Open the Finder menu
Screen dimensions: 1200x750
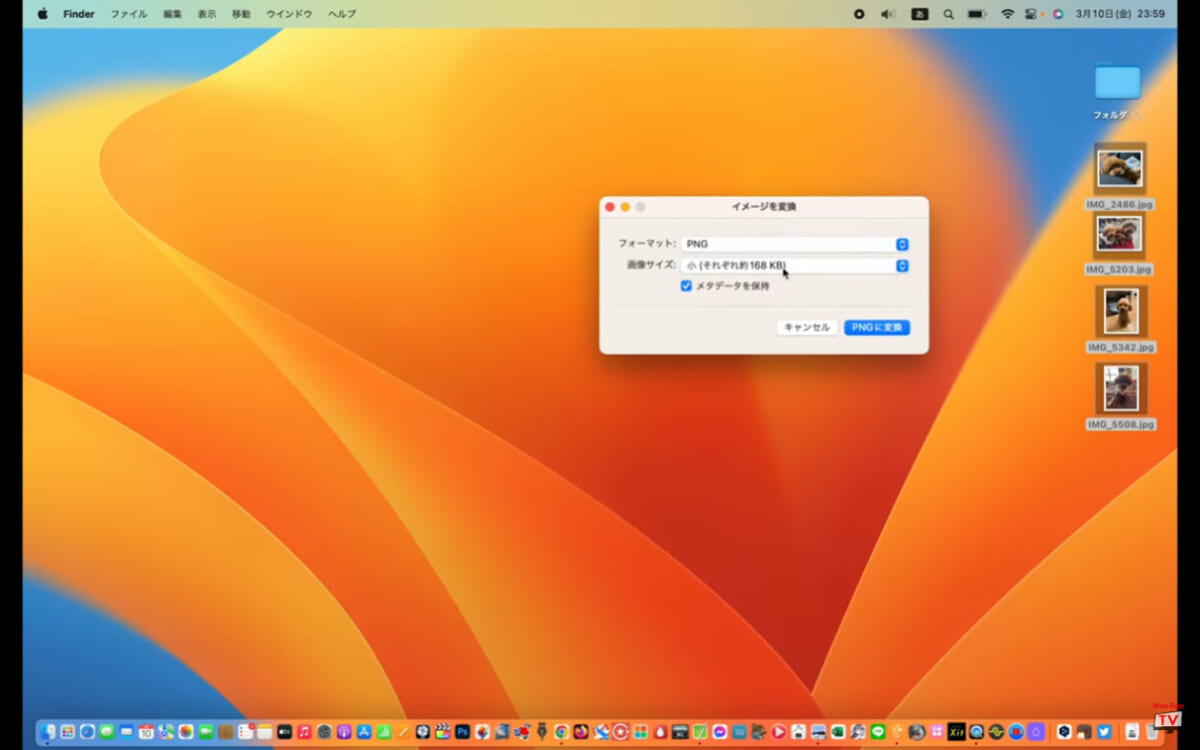pos(79,14)
